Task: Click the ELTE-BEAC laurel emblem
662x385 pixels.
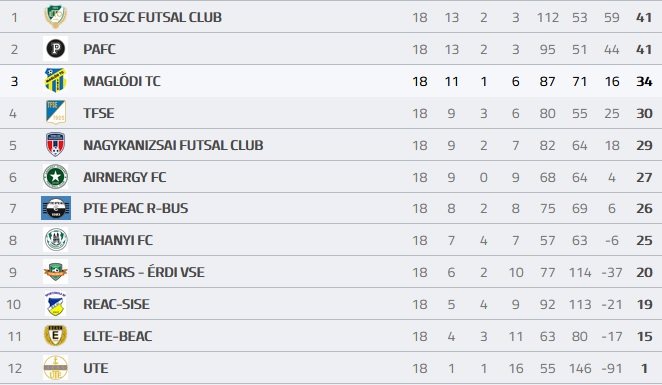Action: [55, 336]
